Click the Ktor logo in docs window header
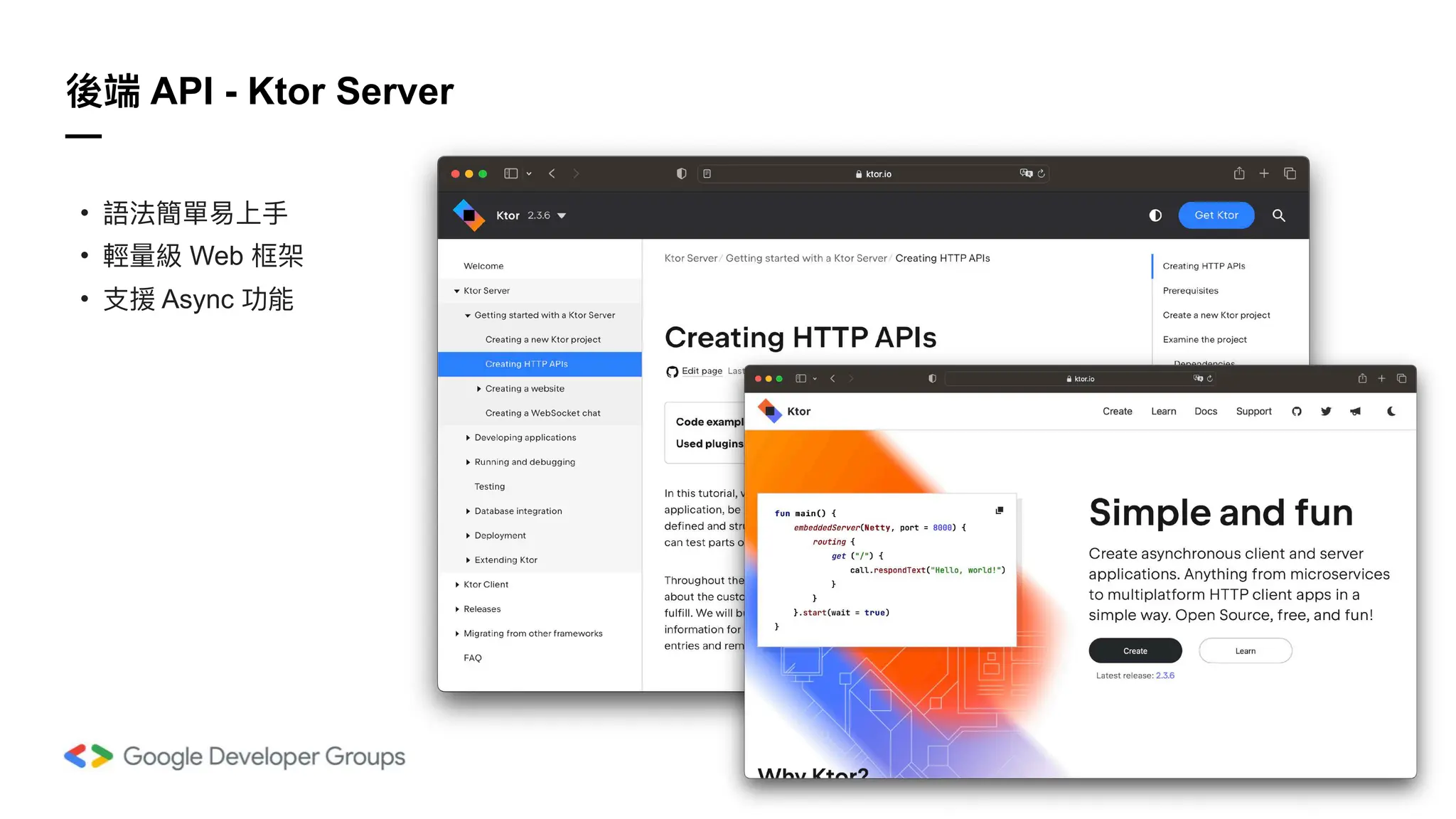 (469, 215)
